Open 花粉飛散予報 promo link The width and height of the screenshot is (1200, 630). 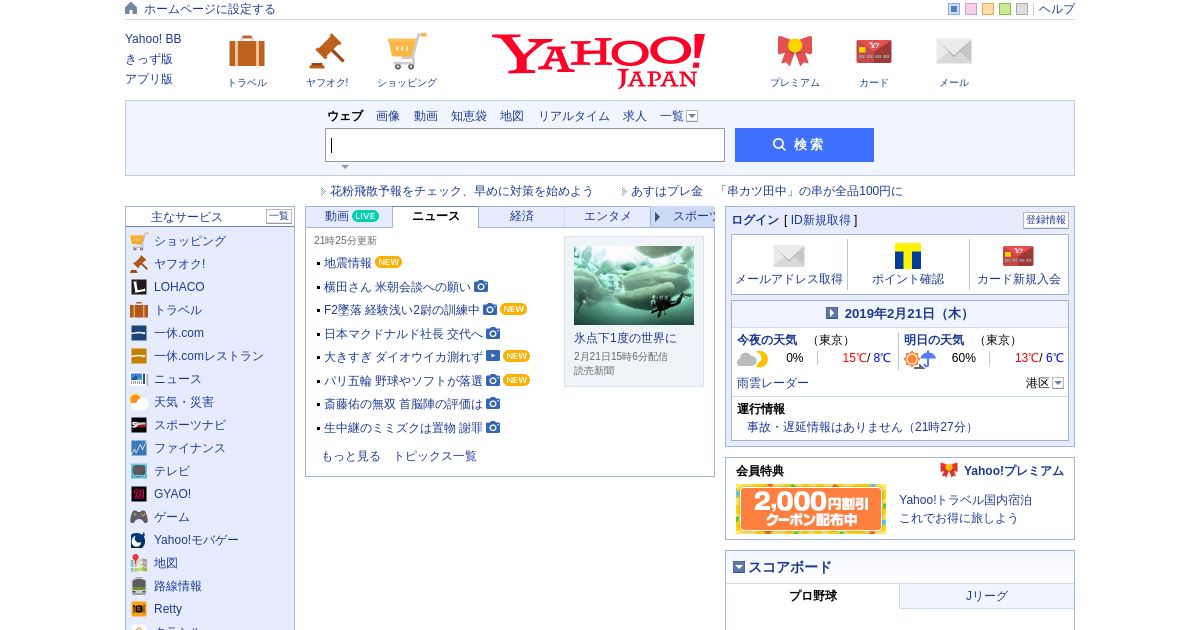[x=462, y=191]
